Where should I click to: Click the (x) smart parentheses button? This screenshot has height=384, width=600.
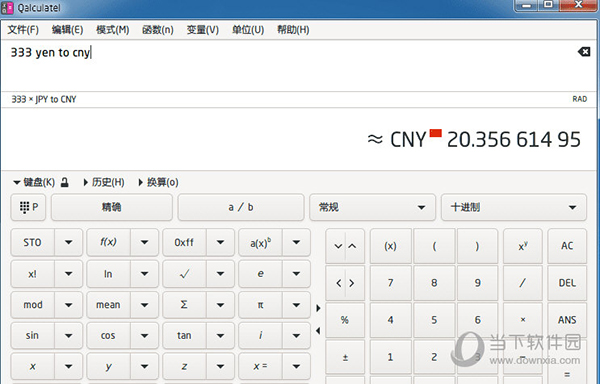391,246
